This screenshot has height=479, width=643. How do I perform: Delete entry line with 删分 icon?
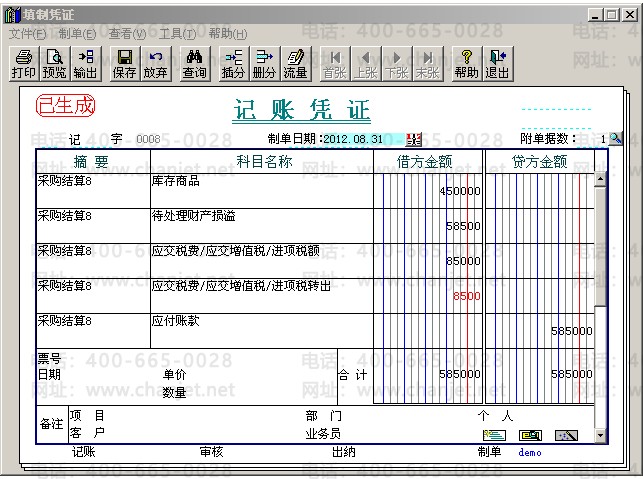pyautogui.click(x=264, y=64)
